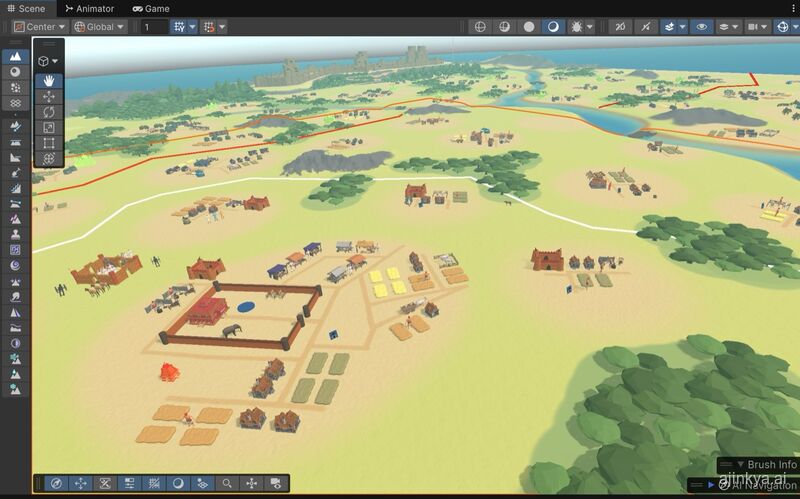Image resolution: width=800 pixels, height=499 pixels.
Task: Toggle snap increment button
Action: (209, 27)
